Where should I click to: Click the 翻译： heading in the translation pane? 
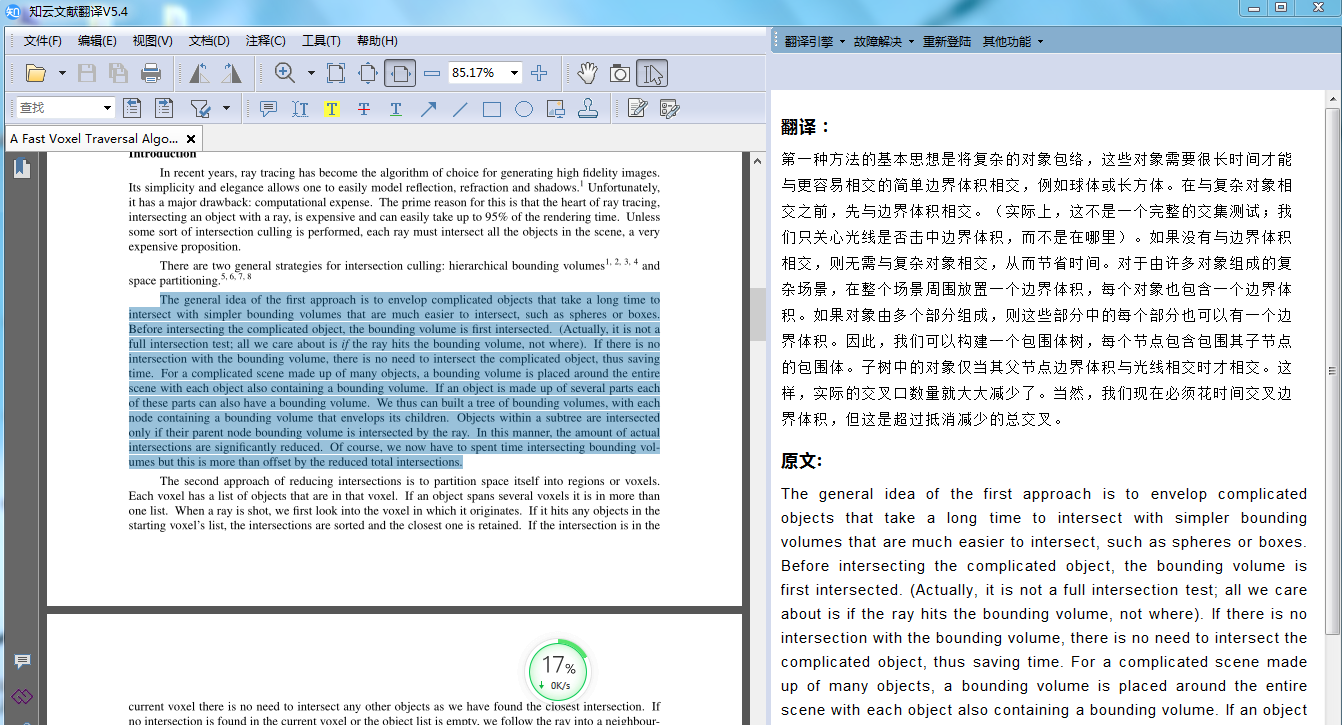806,127
